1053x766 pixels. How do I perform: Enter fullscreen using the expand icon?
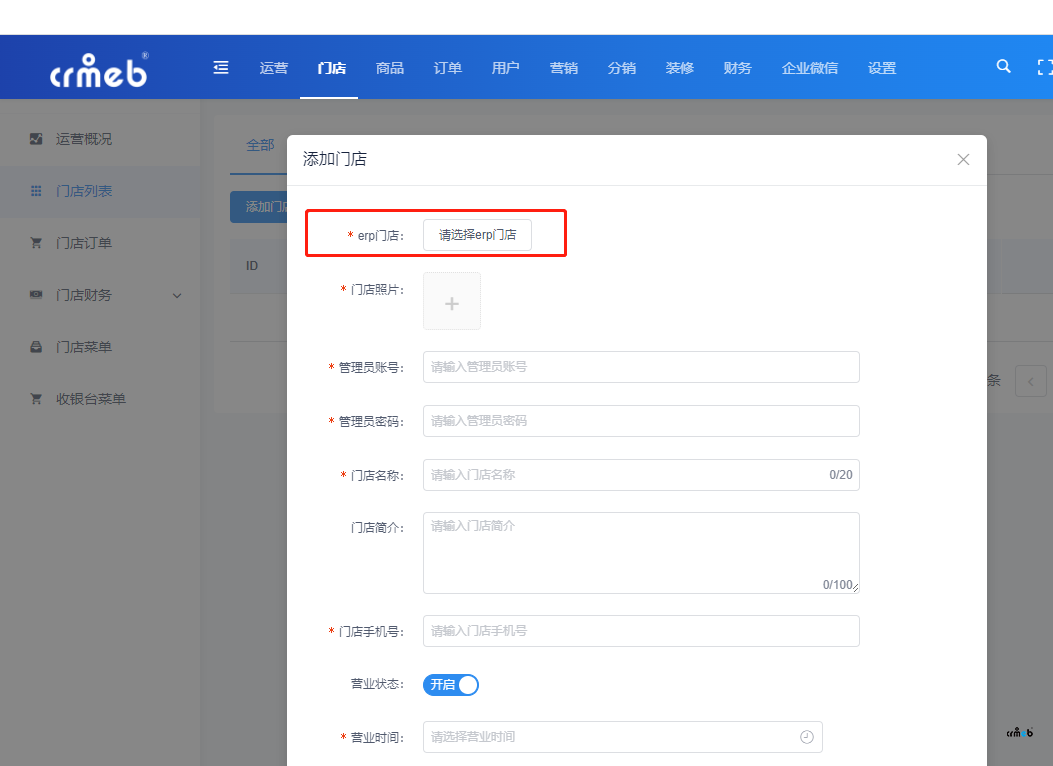tap(1045, 67)
